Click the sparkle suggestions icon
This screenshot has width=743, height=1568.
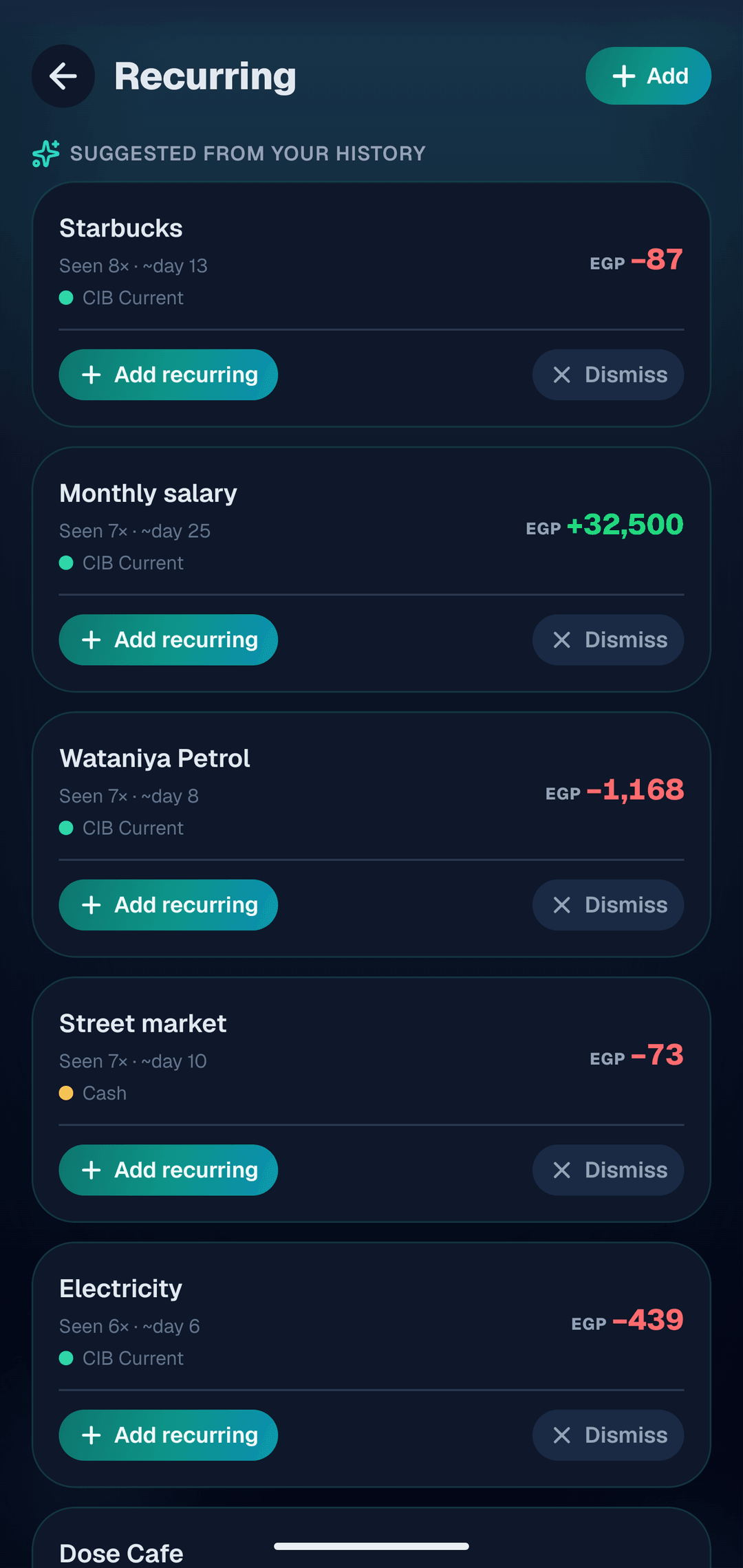pos(46,153)
